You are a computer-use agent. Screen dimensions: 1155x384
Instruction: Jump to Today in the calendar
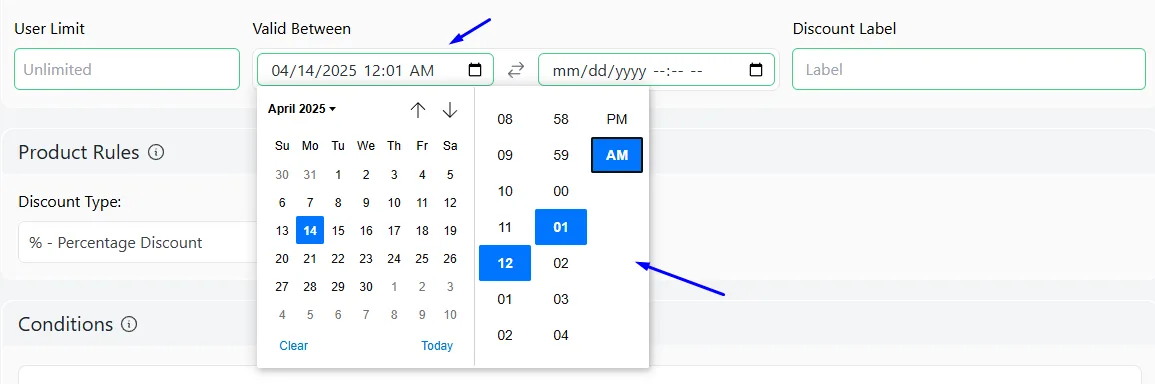[437, 346]
